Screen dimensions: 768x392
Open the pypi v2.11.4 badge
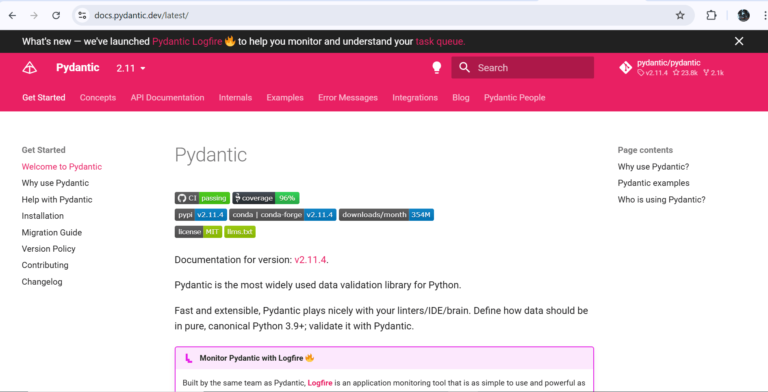201,215
